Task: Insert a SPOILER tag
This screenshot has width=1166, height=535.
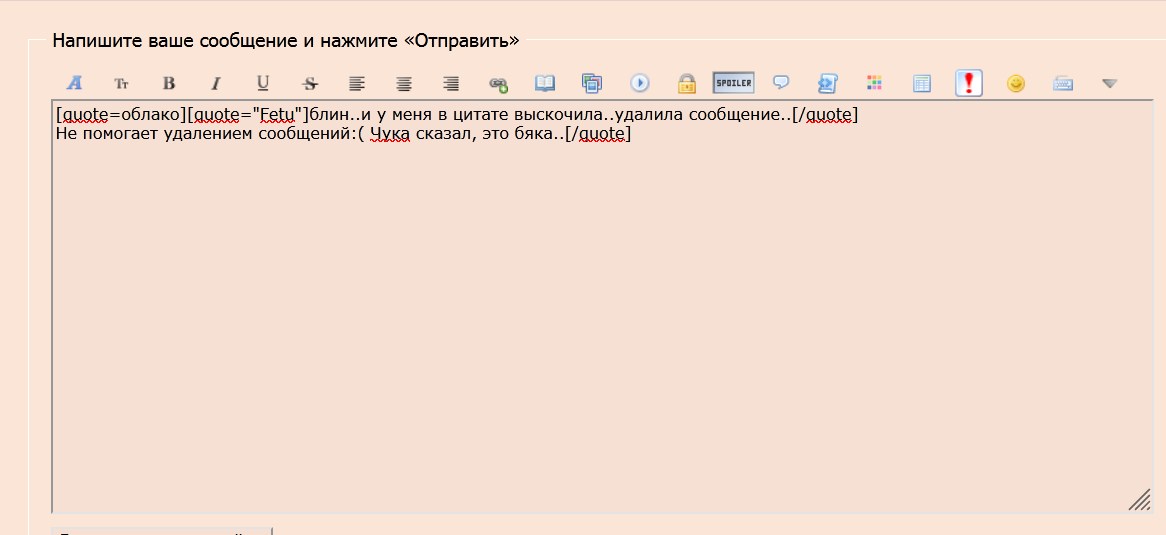Action: click(x=733, y=83)
